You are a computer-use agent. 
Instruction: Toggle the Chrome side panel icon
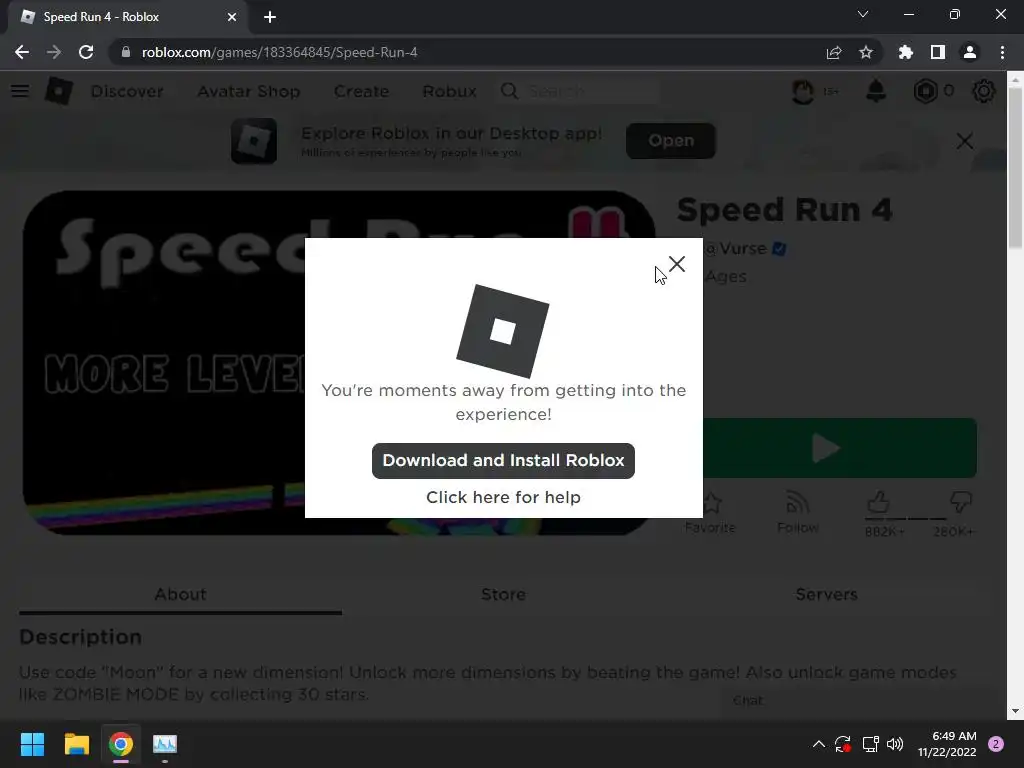938,52
